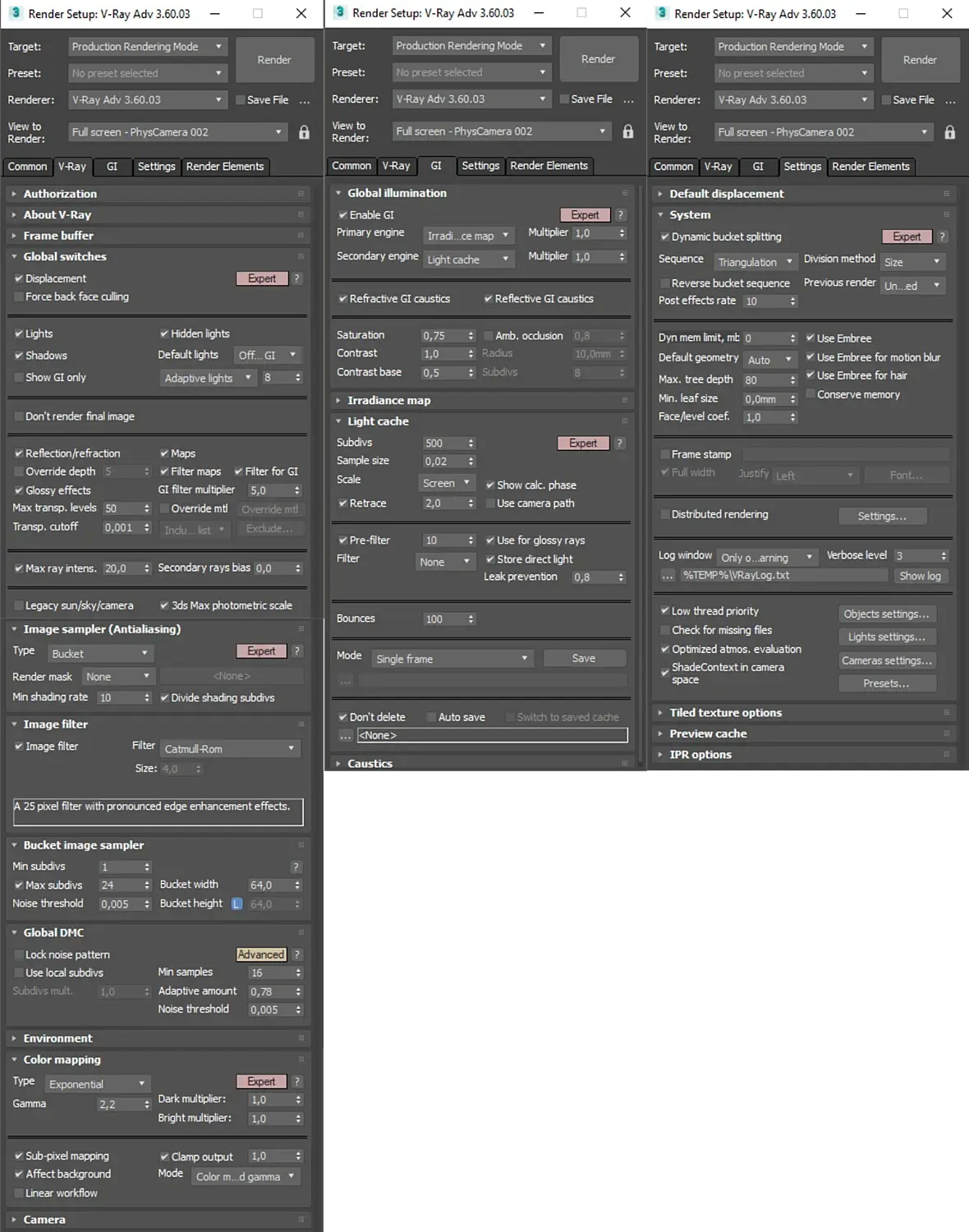Click Save button in Light cache Mode
This screenshot has width=969, height=1232.
click(584, 659)
